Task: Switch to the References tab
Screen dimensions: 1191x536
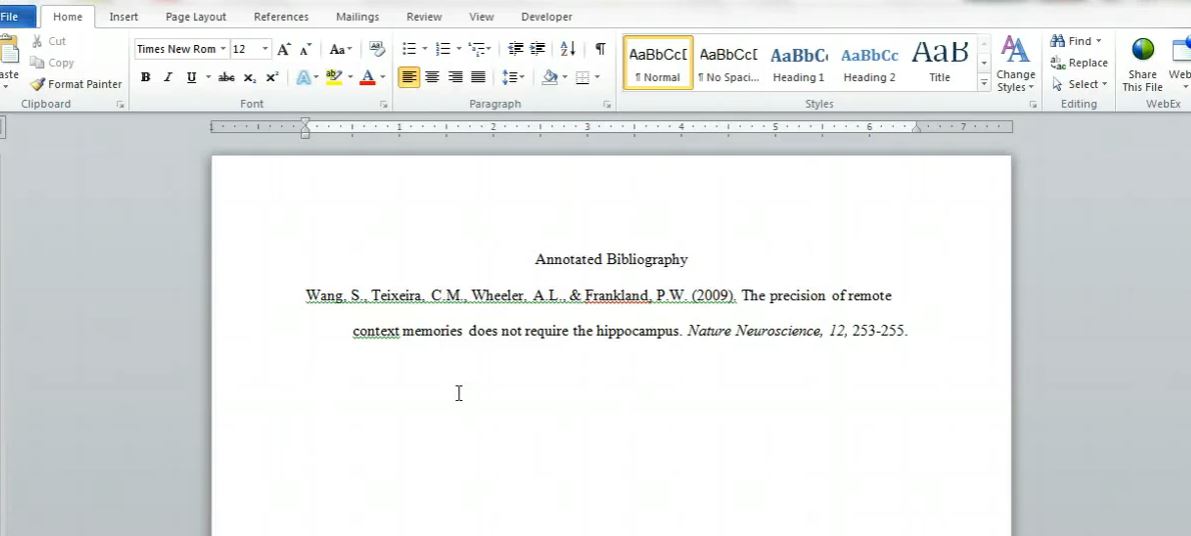Action: [281, 17]
